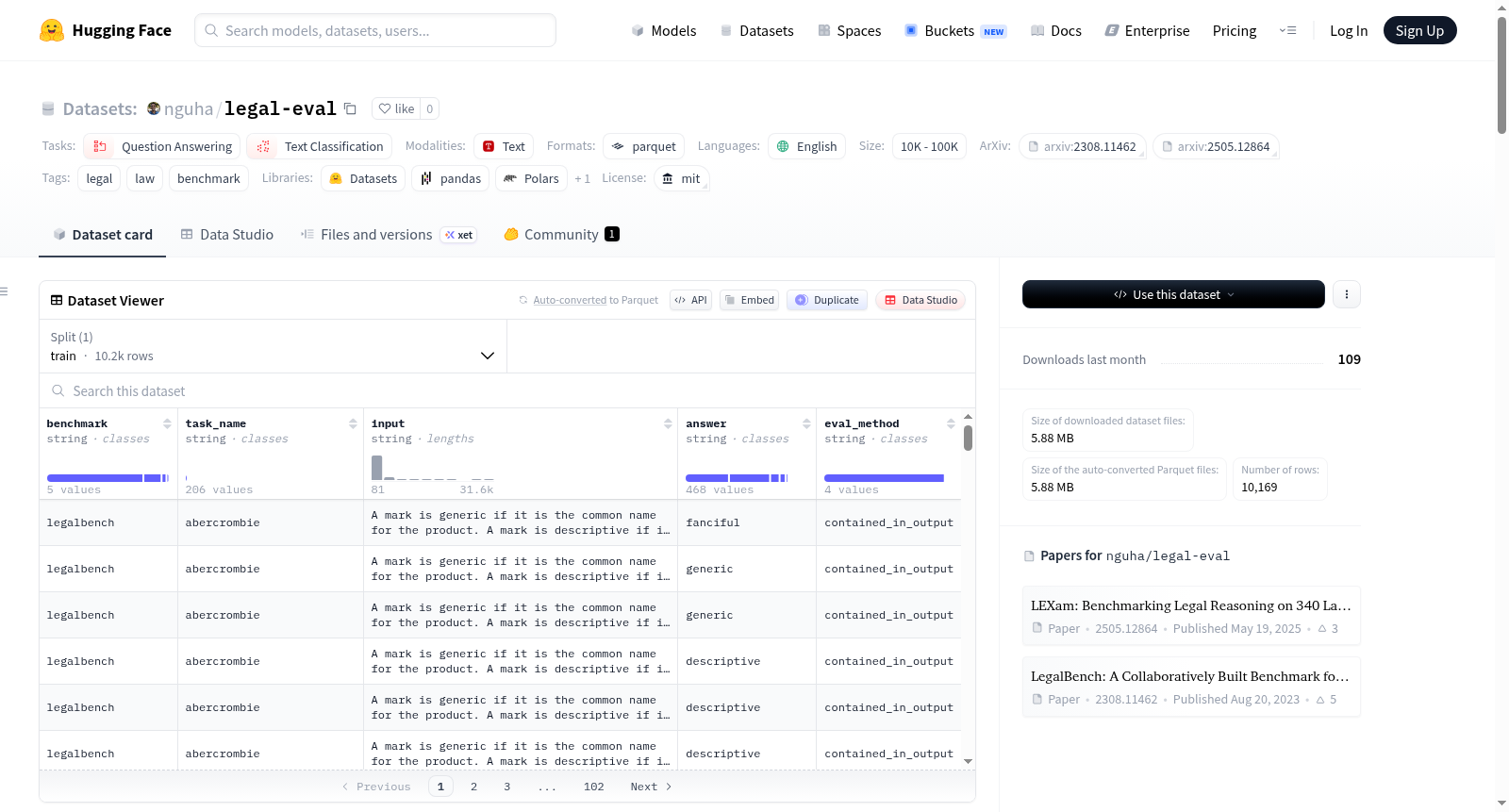
Task: Switch to the Data Studio tab
Action: coord(227,234)
